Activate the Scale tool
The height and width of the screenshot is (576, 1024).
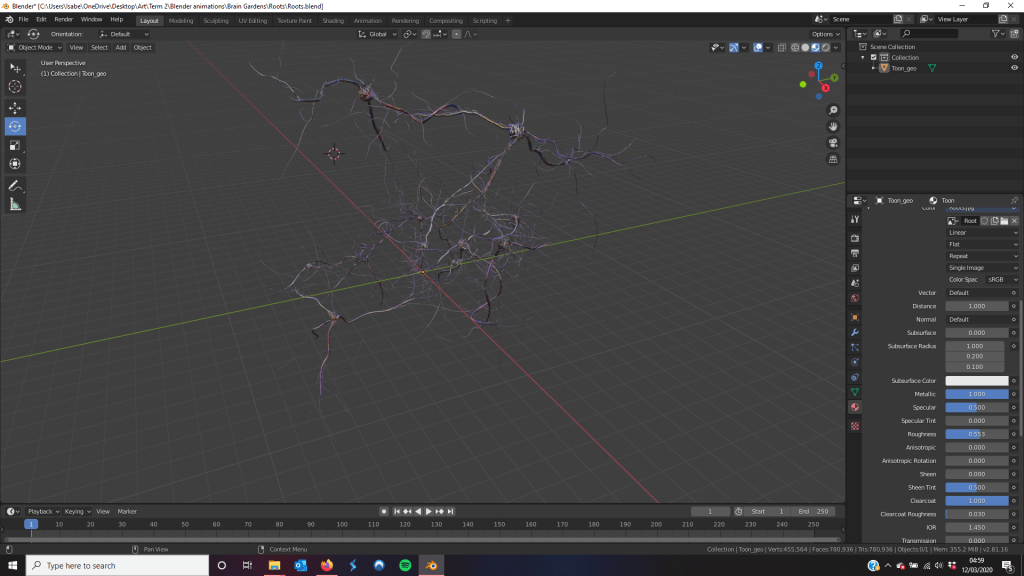click(15, 145)
